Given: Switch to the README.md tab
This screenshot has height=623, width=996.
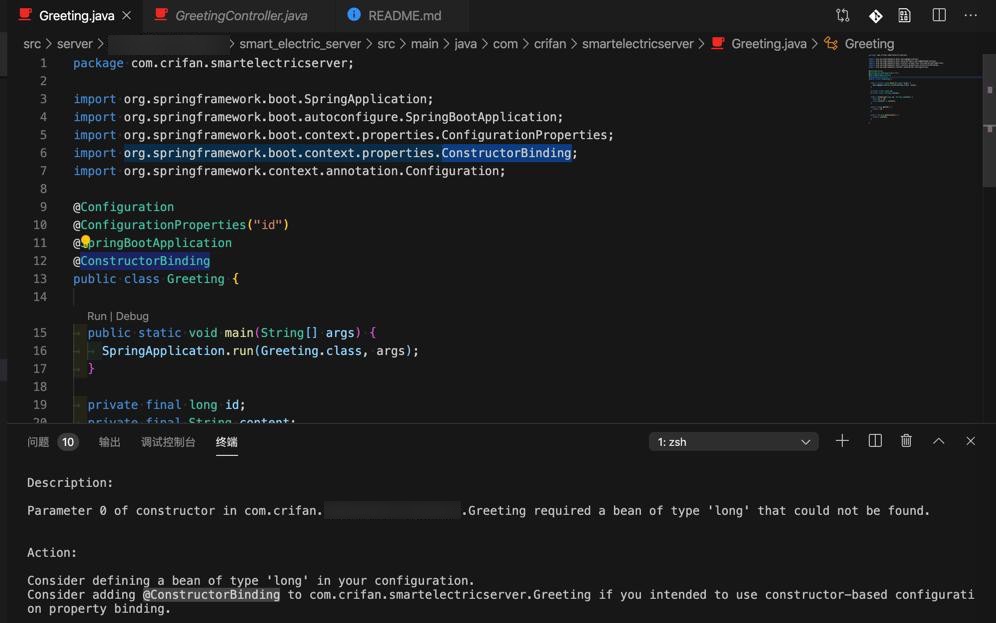Looking at the screenshot, I should click(x=404, y=16).
